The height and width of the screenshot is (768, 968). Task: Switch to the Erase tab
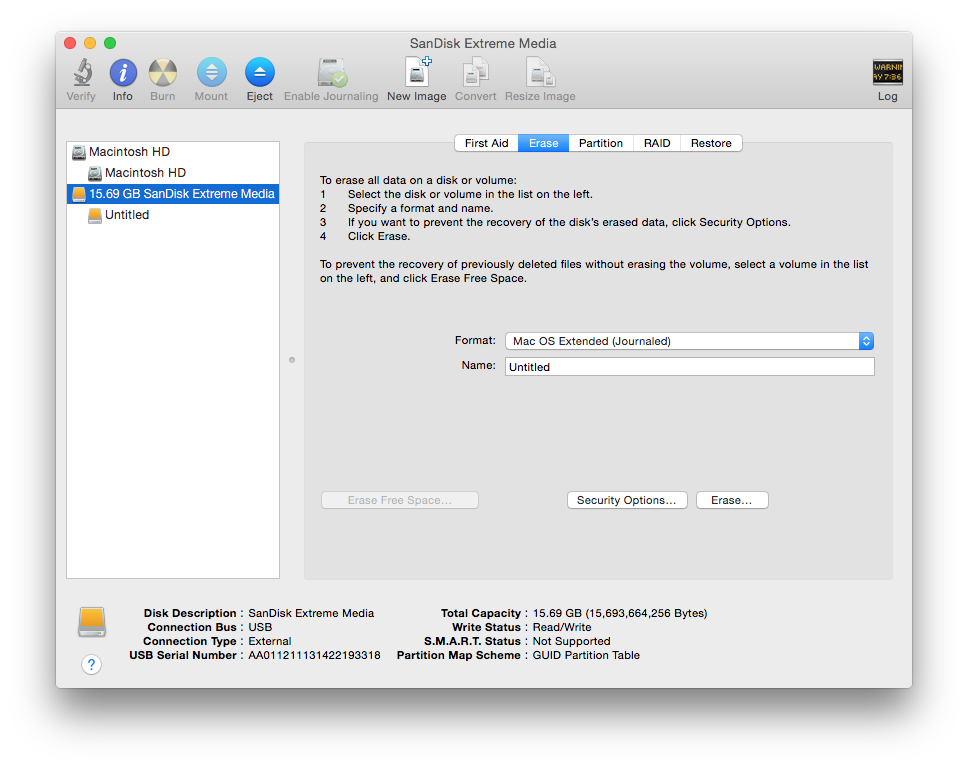click(543, 143)
